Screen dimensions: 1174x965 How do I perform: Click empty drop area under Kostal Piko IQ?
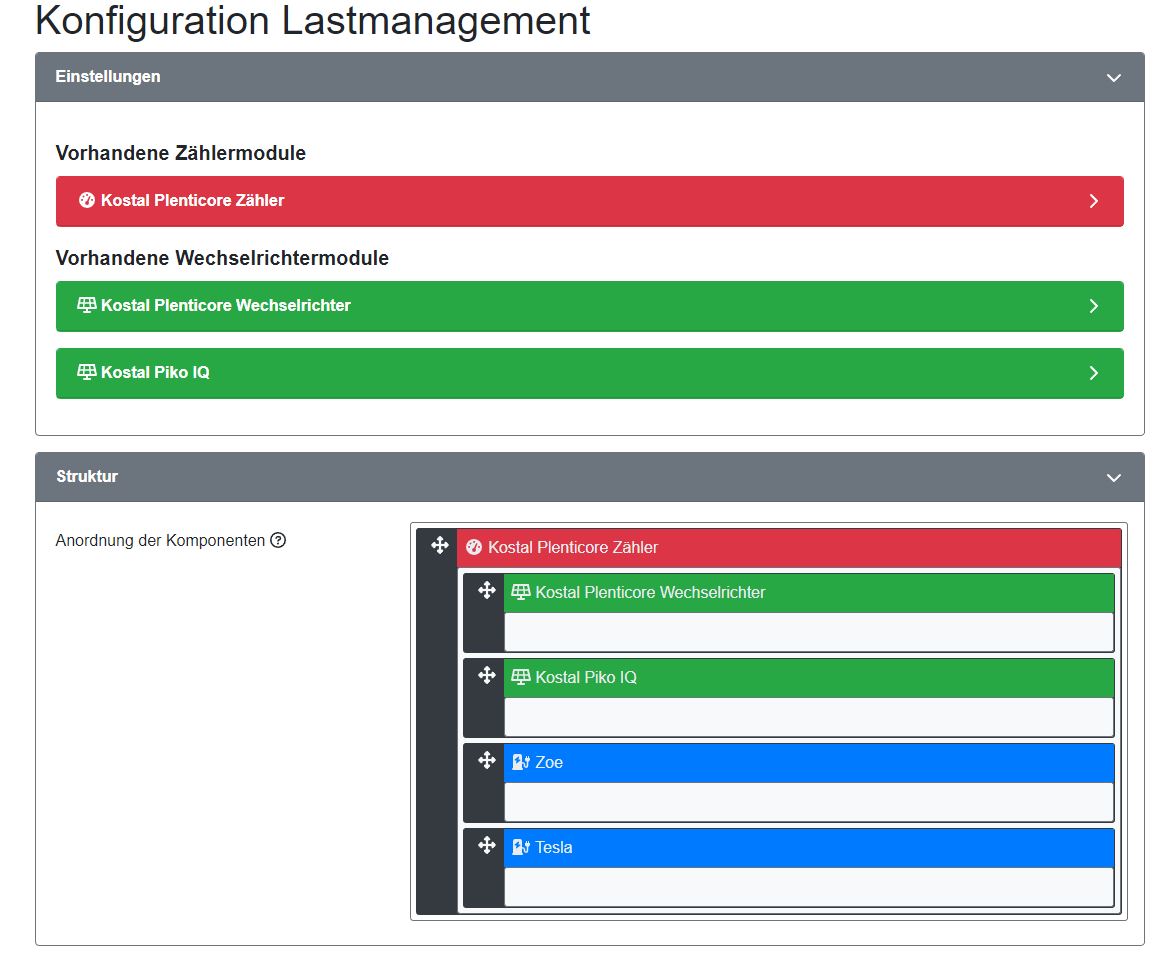click(x=809, y=716)
